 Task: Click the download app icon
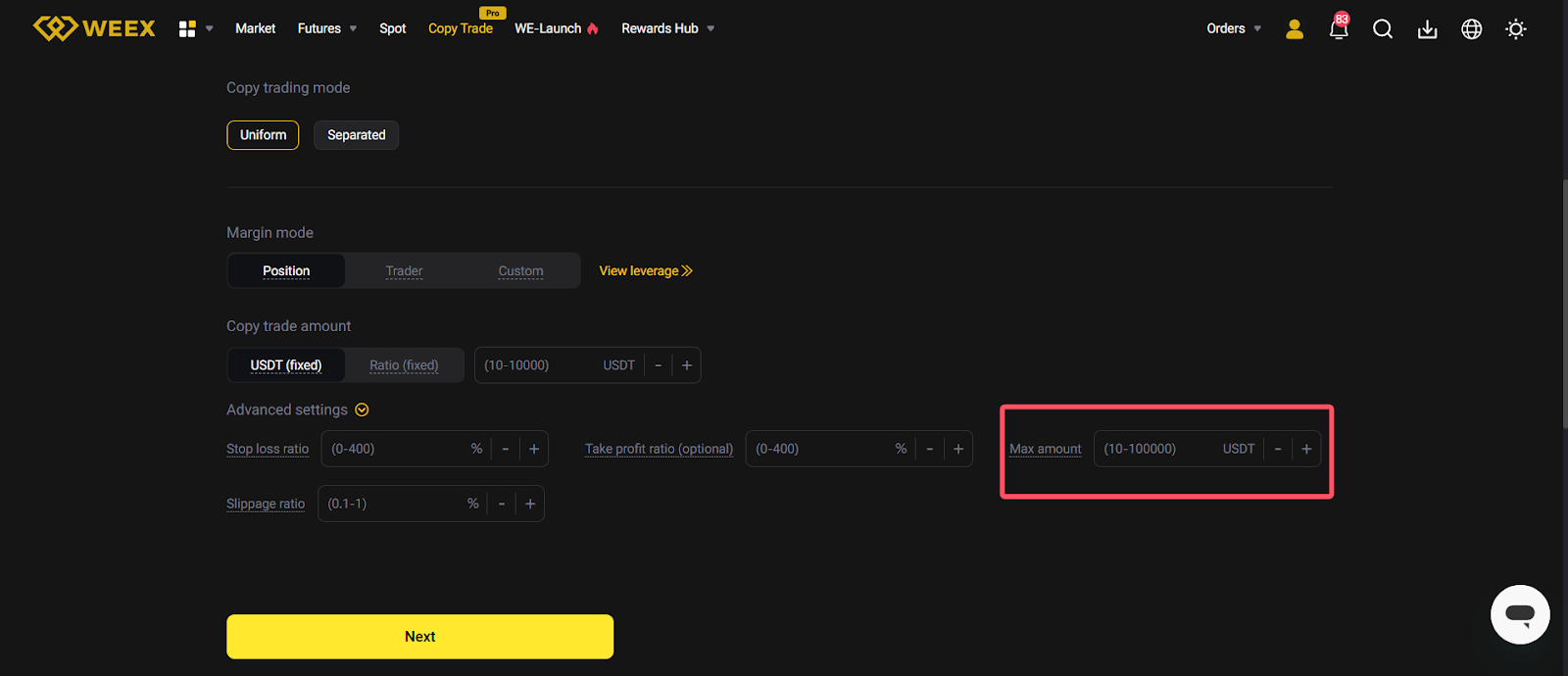tap(1427, 29)
